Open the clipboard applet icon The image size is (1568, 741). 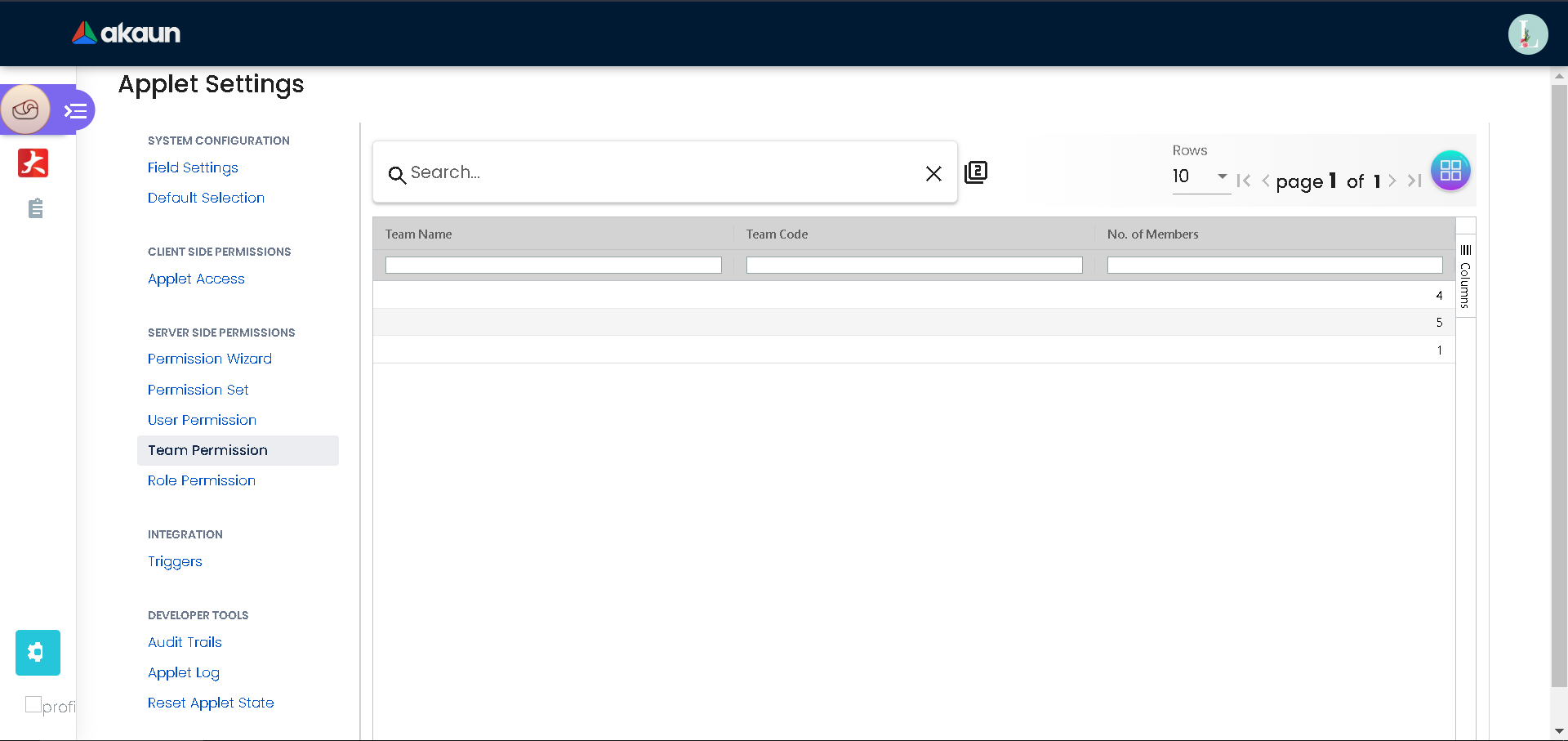pos(35,208)
